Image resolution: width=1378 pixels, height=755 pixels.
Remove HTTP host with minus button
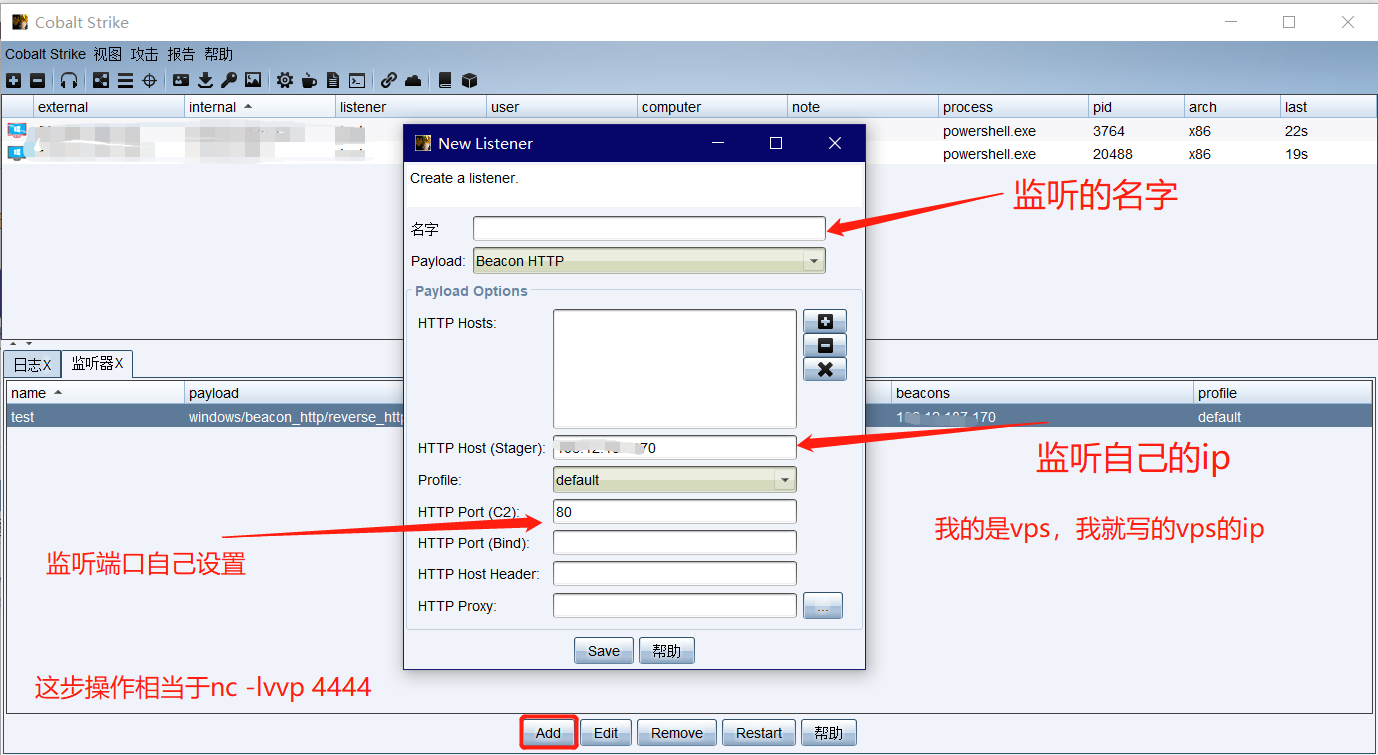(825, 345)
